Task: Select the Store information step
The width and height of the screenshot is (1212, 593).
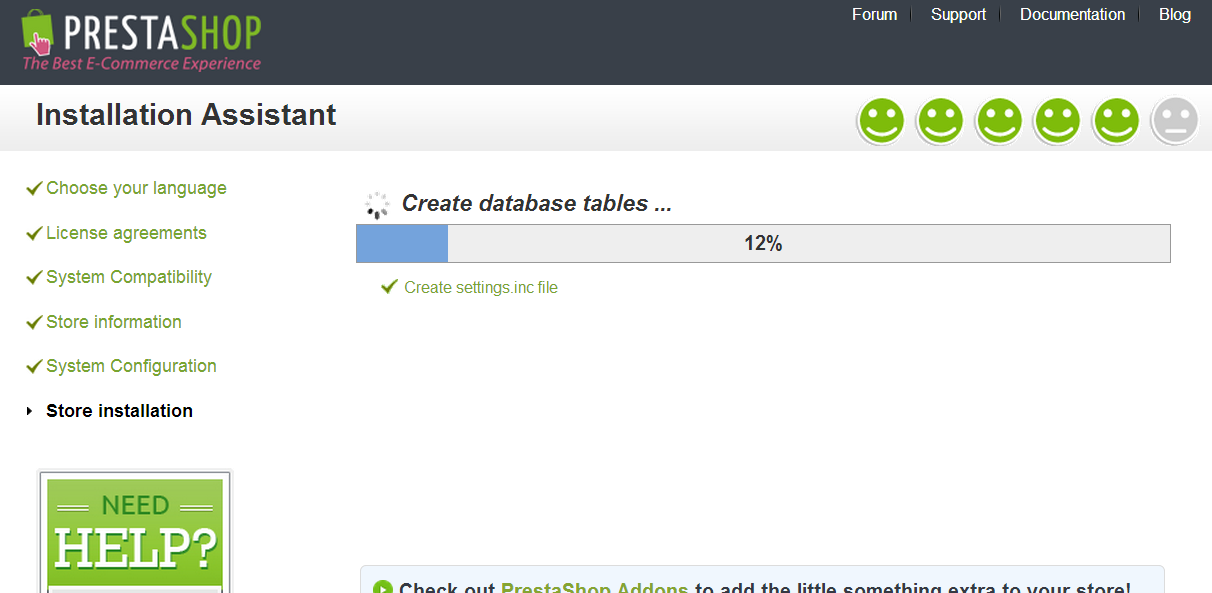Action: [x=114, y=322]
